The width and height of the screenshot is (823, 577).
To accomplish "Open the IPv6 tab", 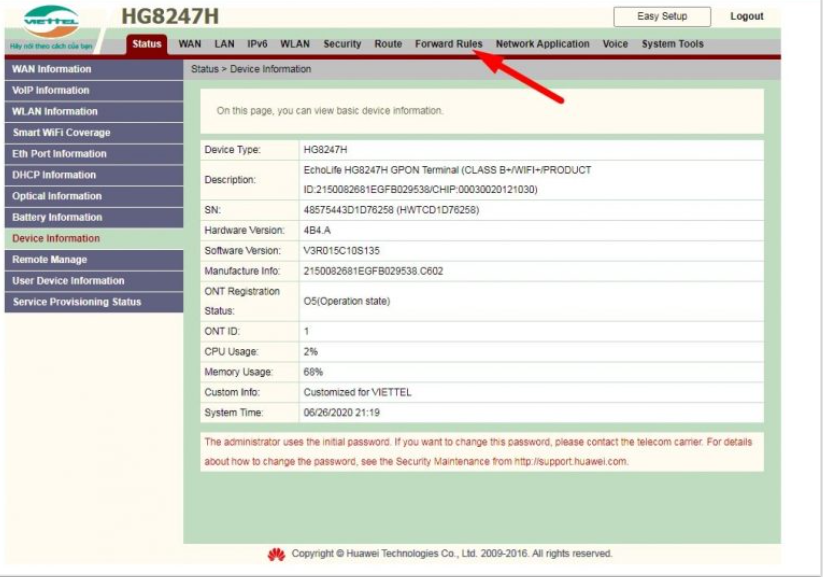I will 257,44.
